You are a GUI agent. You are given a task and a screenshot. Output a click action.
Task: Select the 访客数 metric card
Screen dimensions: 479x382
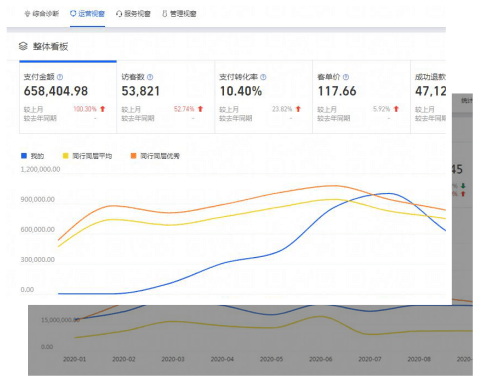pos(166,97)
